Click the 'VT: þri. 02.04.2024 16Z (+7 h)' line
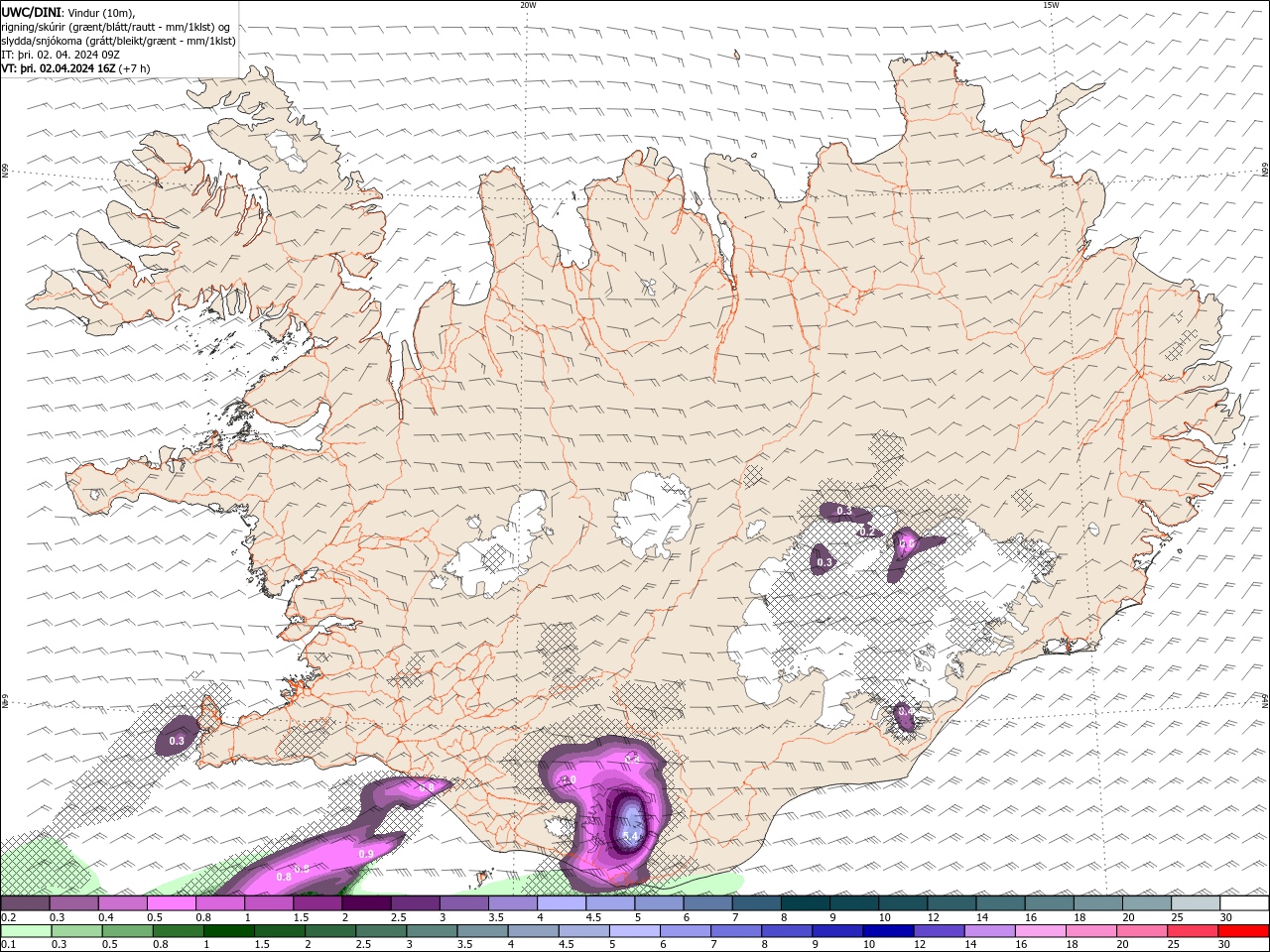 tap(76, 68)
